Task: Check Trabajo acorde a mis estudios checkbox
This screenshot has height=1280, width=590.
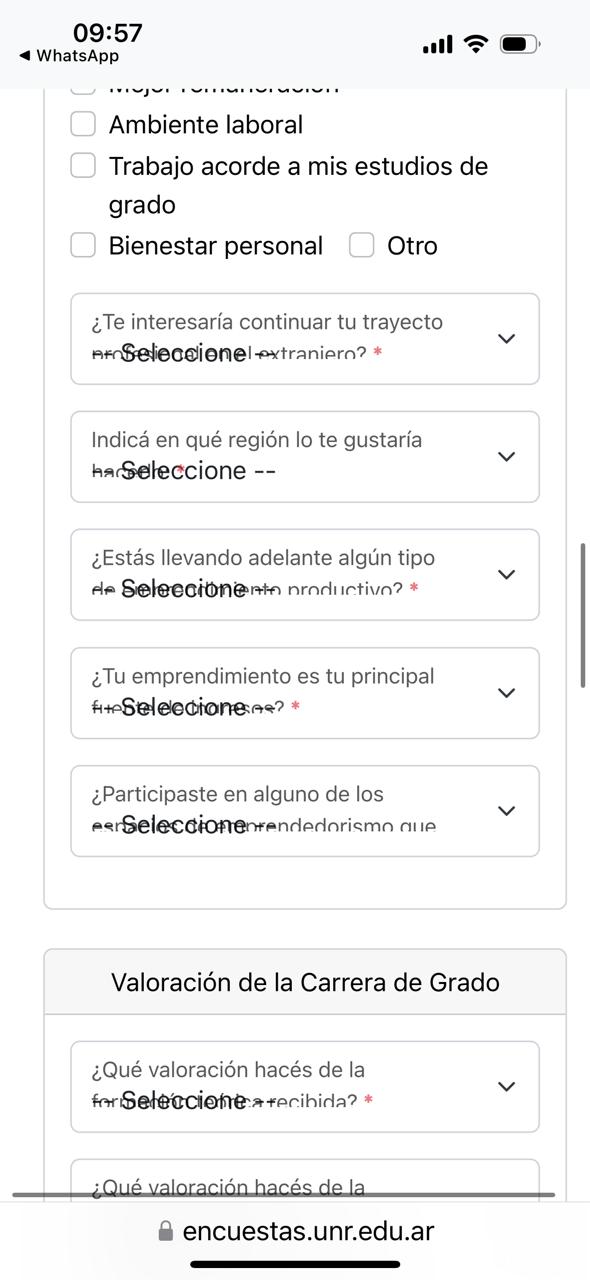Action: pos(83,165)
